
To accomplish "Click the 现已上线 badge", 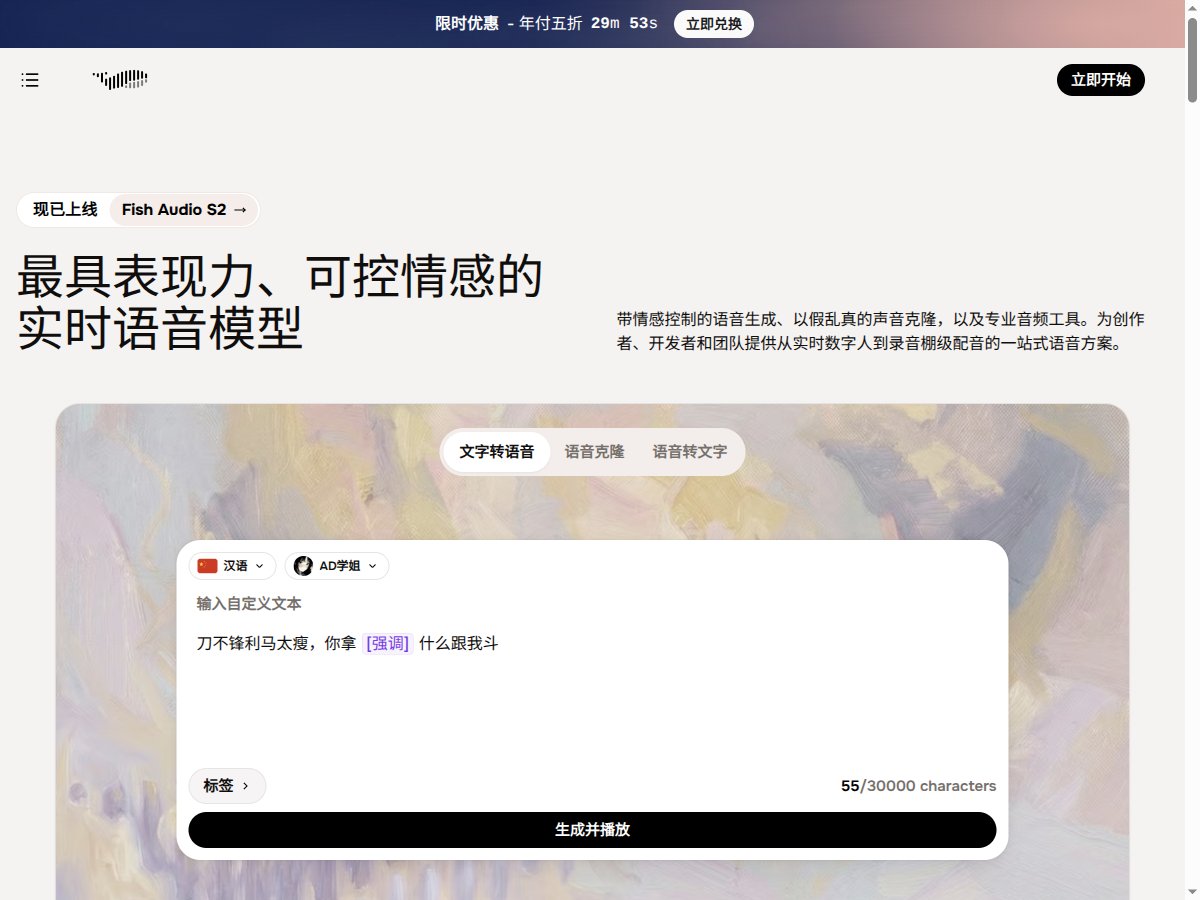I will pos(65,210).
